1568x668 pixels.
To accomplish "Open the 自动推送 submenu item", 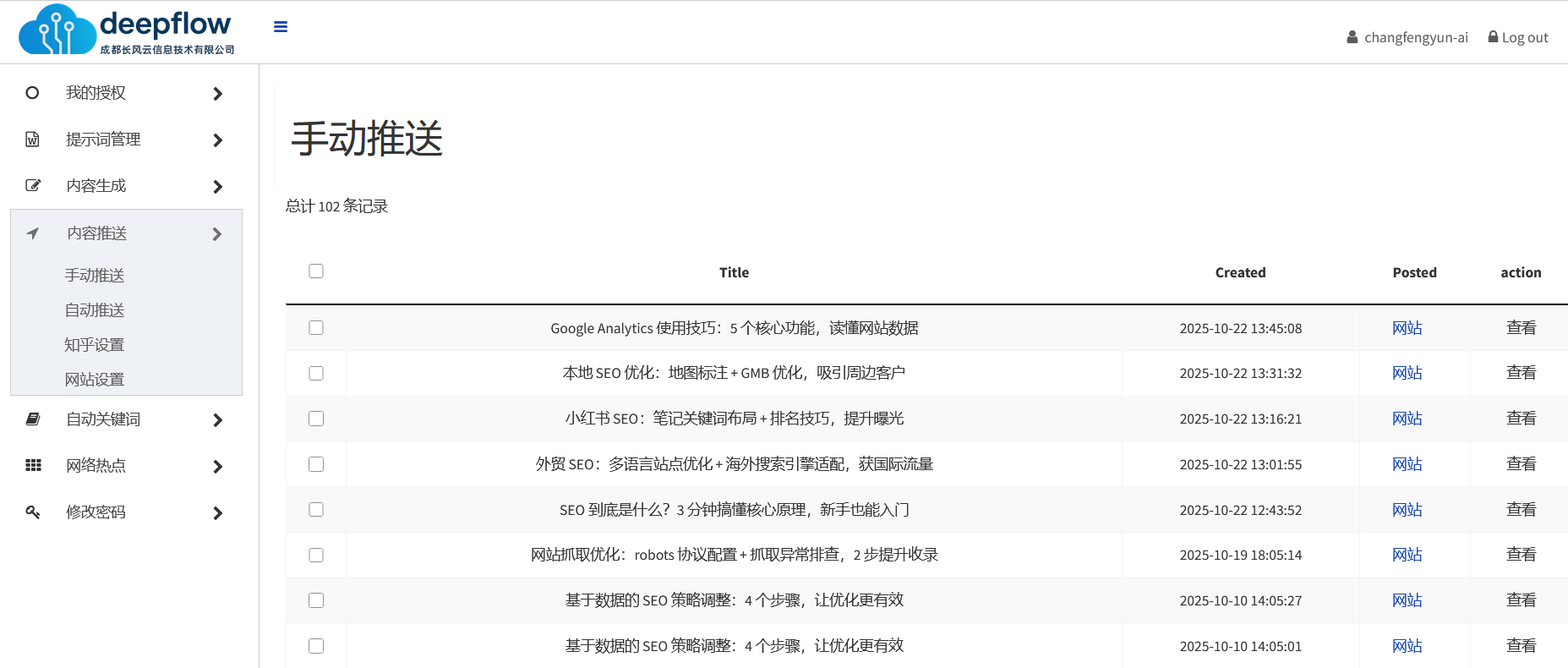I will [x=95, y=310].
